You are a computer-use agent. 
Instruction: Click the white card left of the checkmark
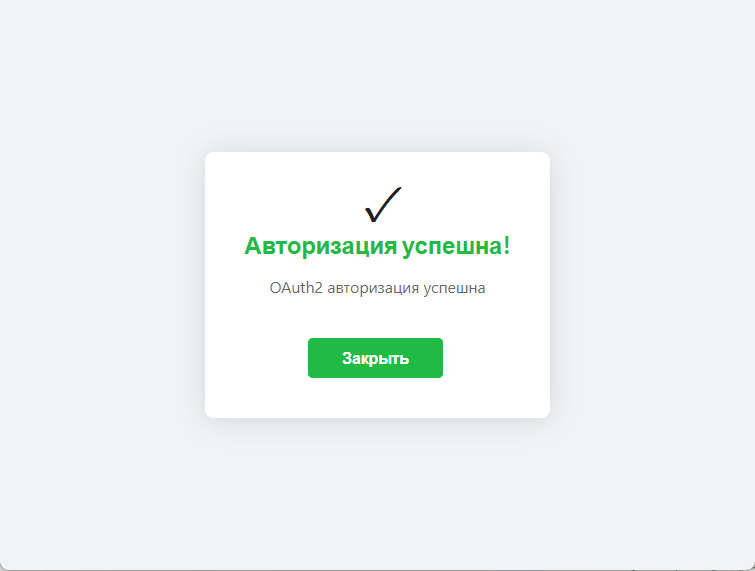tap(284, 205)
